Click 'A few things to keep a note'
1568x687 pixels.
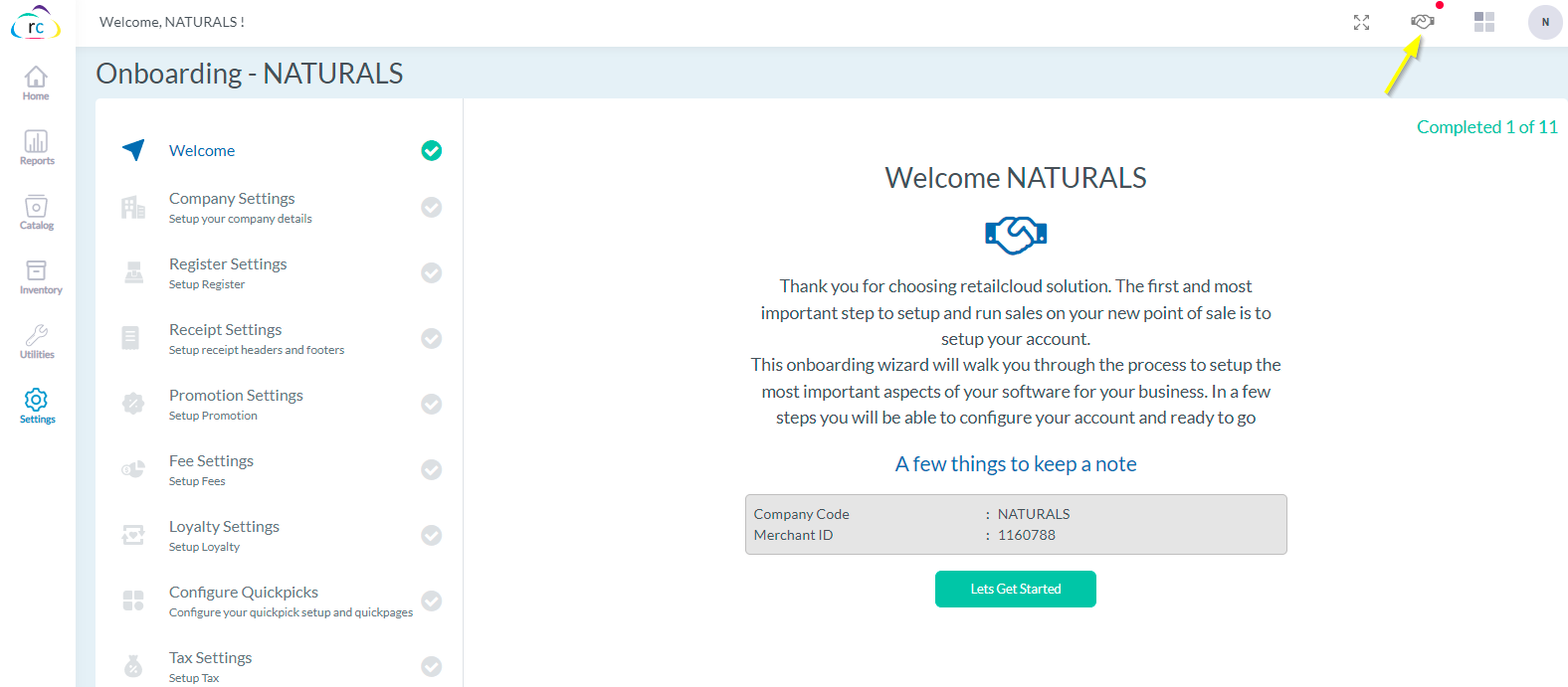coord(1015,464)
